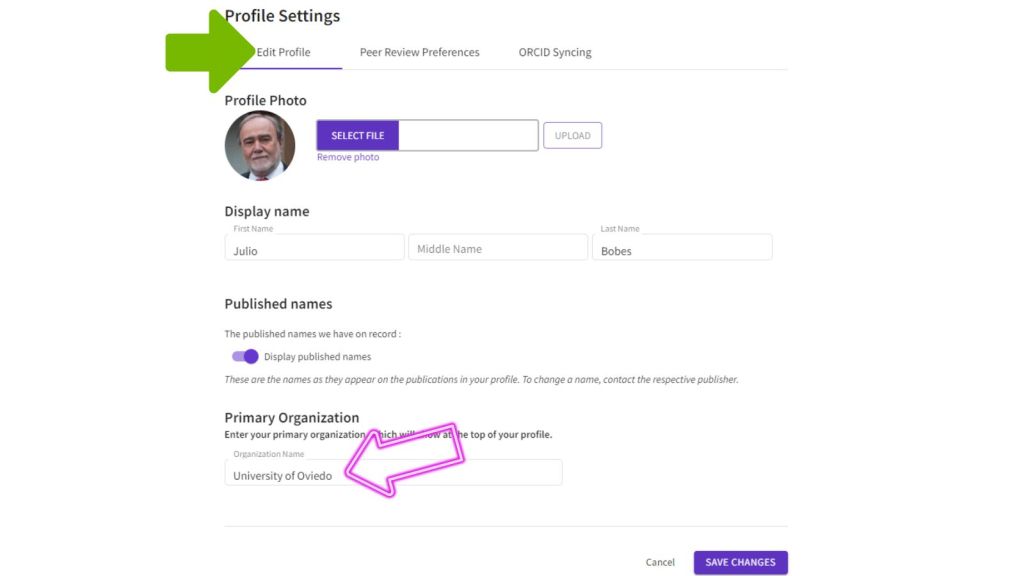The width and height of the screenshot is (1024, 576).
Task: Click the Remove photo link
Action: tap(348, 157)
